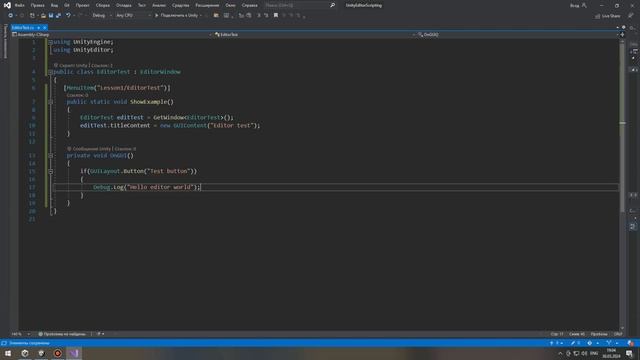
Task: Click the account sign-in icon
Action: pos(584,5)
